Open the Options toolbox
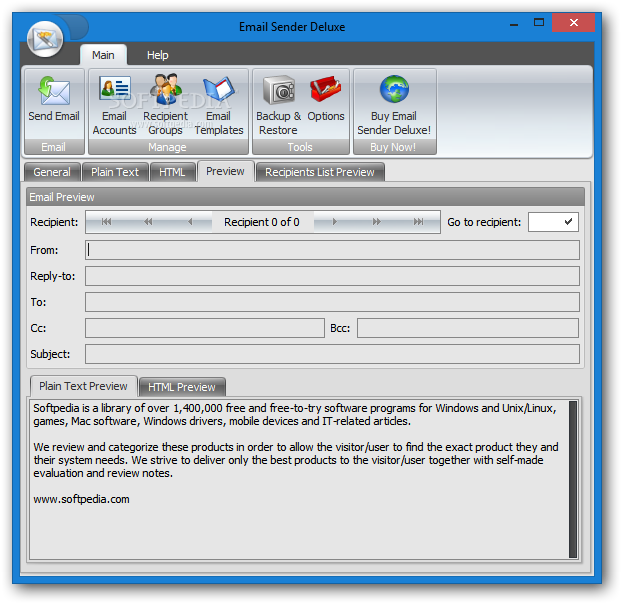Image resolution: width=622 pixels, height=604 pixels. [326, 99]
